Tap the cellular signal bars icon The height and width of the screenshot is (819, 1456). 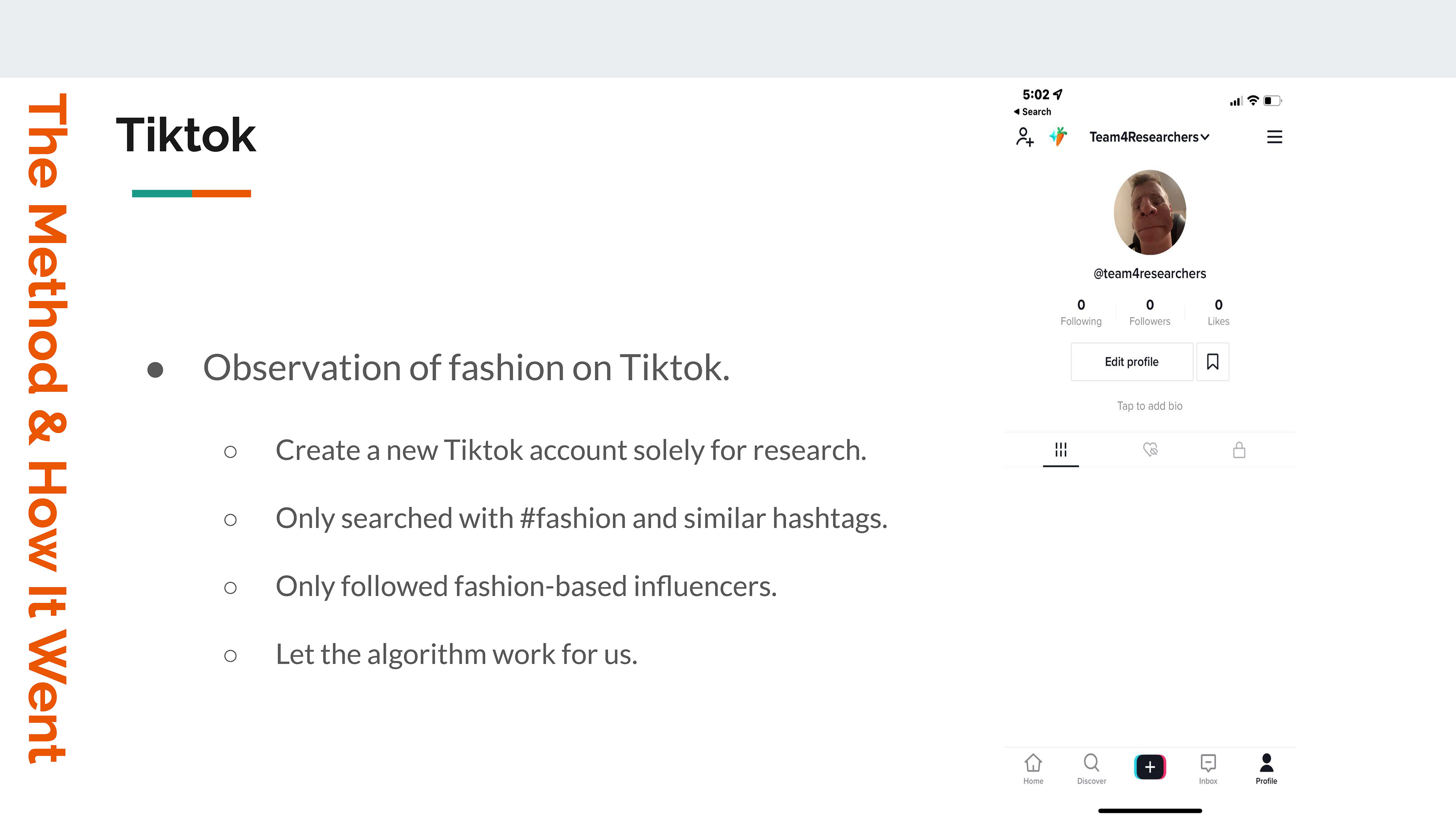1236,101
